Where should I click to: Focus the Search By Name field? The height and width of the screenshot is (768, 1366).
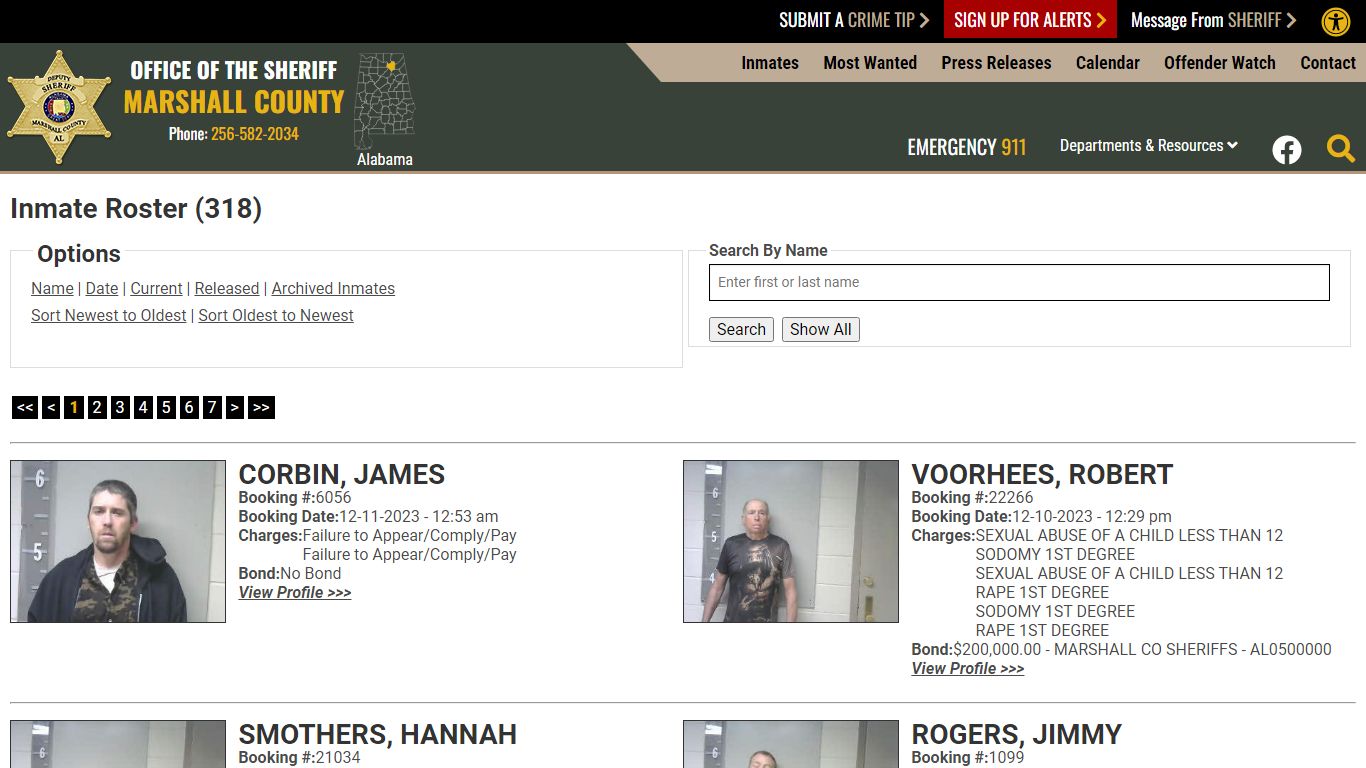[x=1019, y=282]
